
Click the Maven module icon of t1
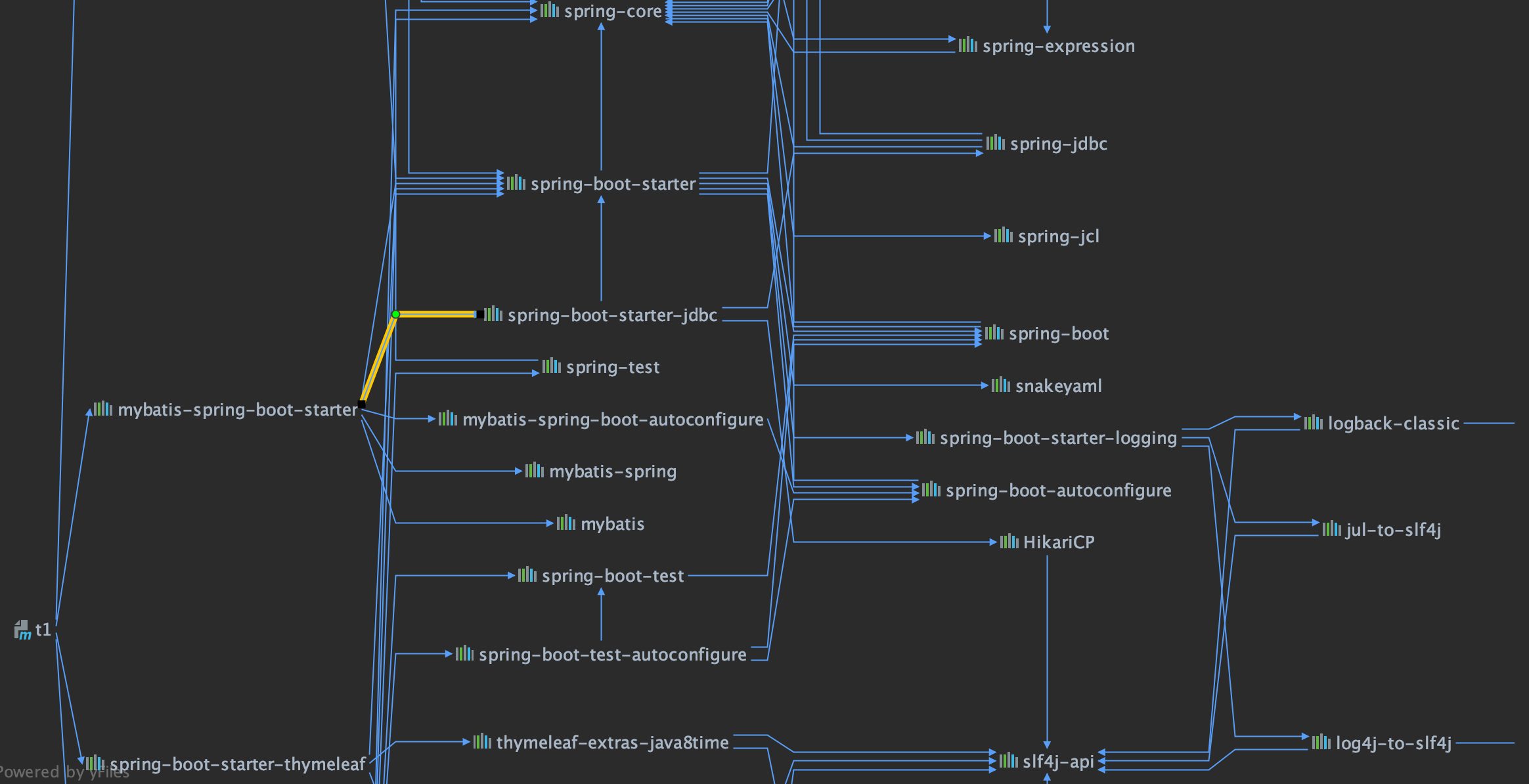[x=22, y=630]
